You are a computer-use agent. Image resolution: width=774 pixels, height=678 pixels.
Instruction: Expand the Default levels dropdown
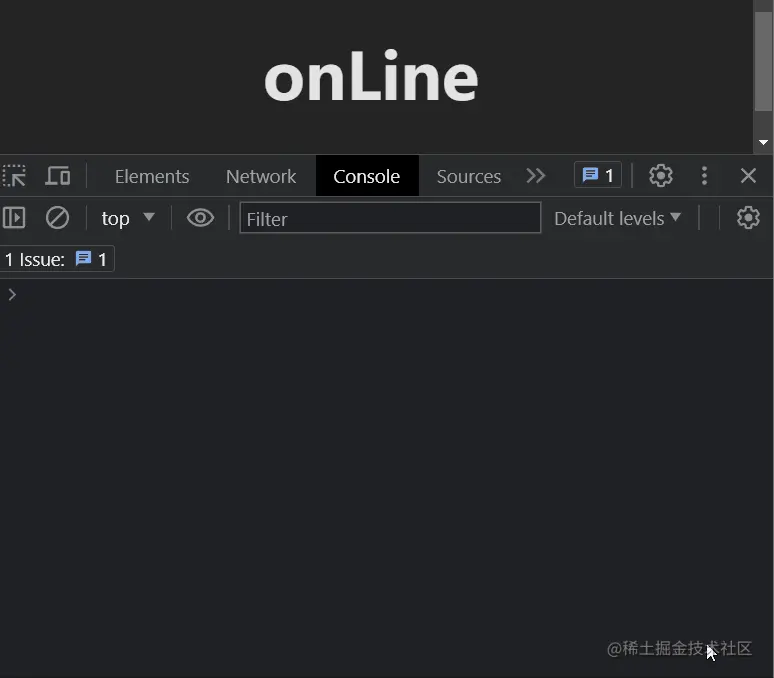coord(617,218)
